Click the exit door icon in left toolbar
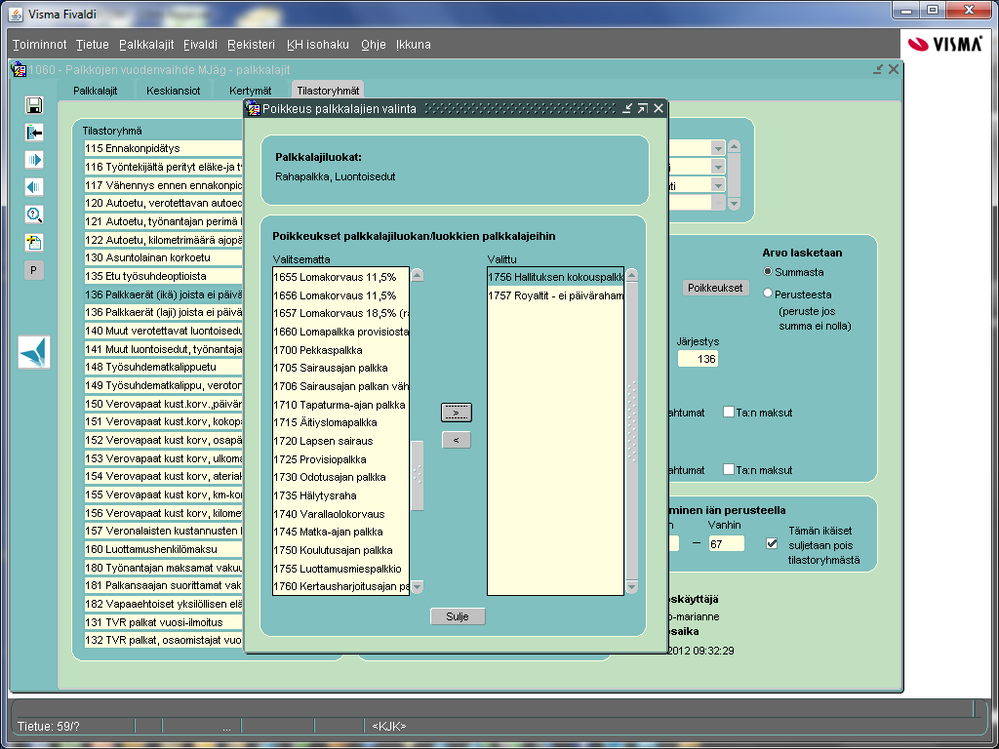Viewport: 999px width, 749px height. pos(34,132)
